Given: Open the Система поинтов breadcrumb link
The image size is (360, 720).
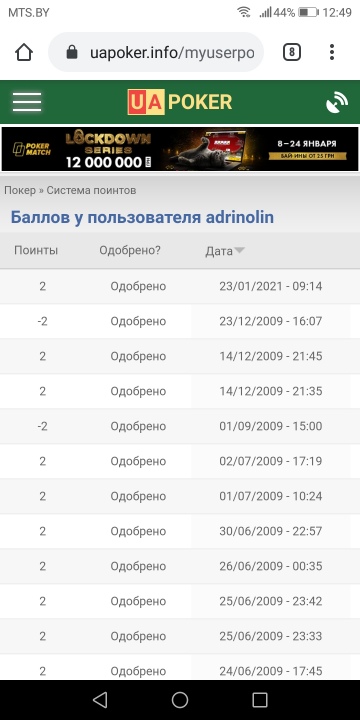Looking at the screenshot, I should pos(91,190).
